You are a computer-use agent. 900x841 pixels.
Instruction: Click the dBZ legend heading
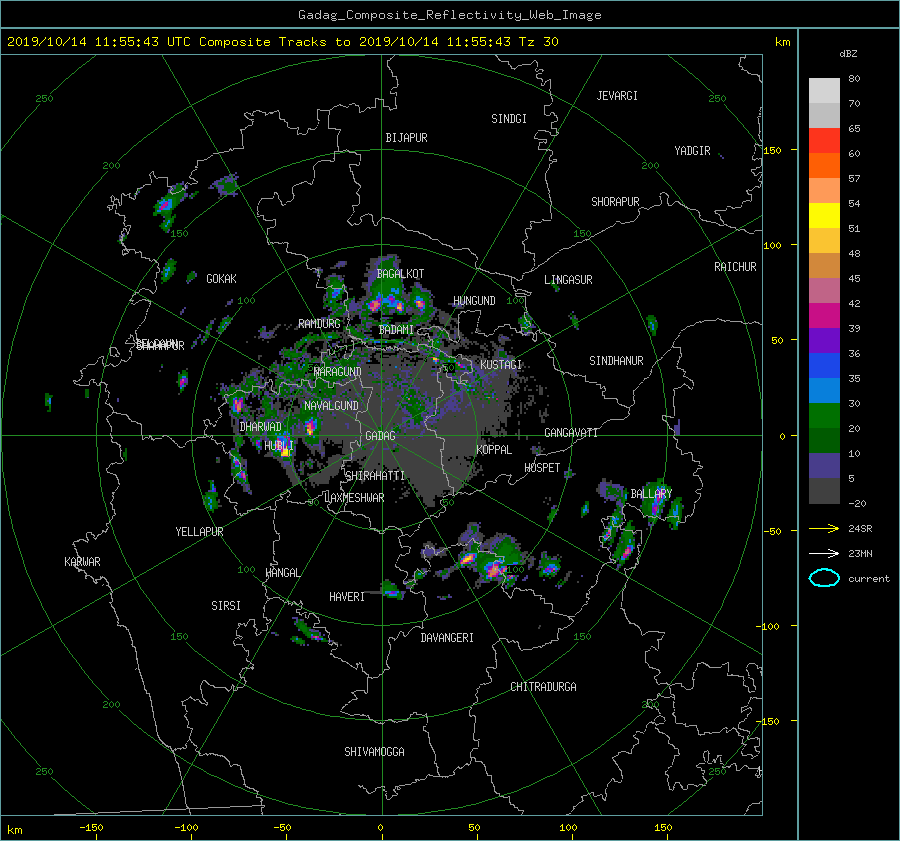point(848,54)
